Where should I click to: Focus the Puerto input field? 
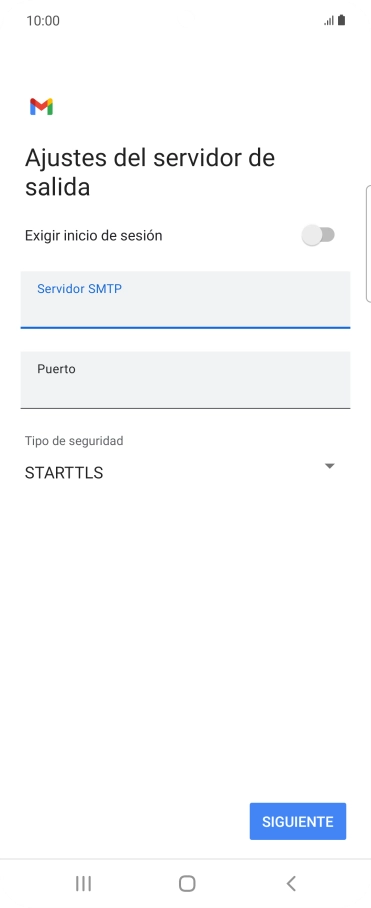pos(185,380)
